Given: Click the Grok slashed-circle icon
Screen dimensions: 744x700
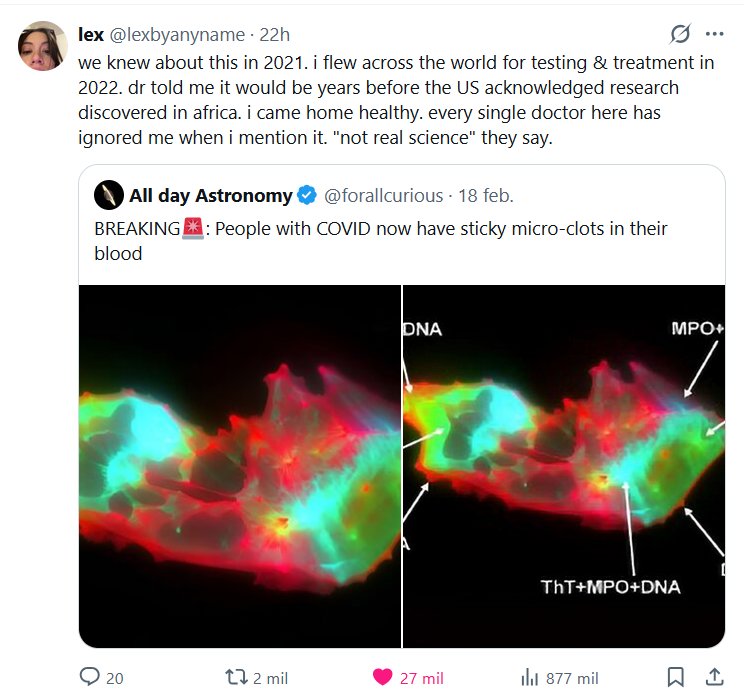Looking at the screenshot, I should (x=680, y=34).
